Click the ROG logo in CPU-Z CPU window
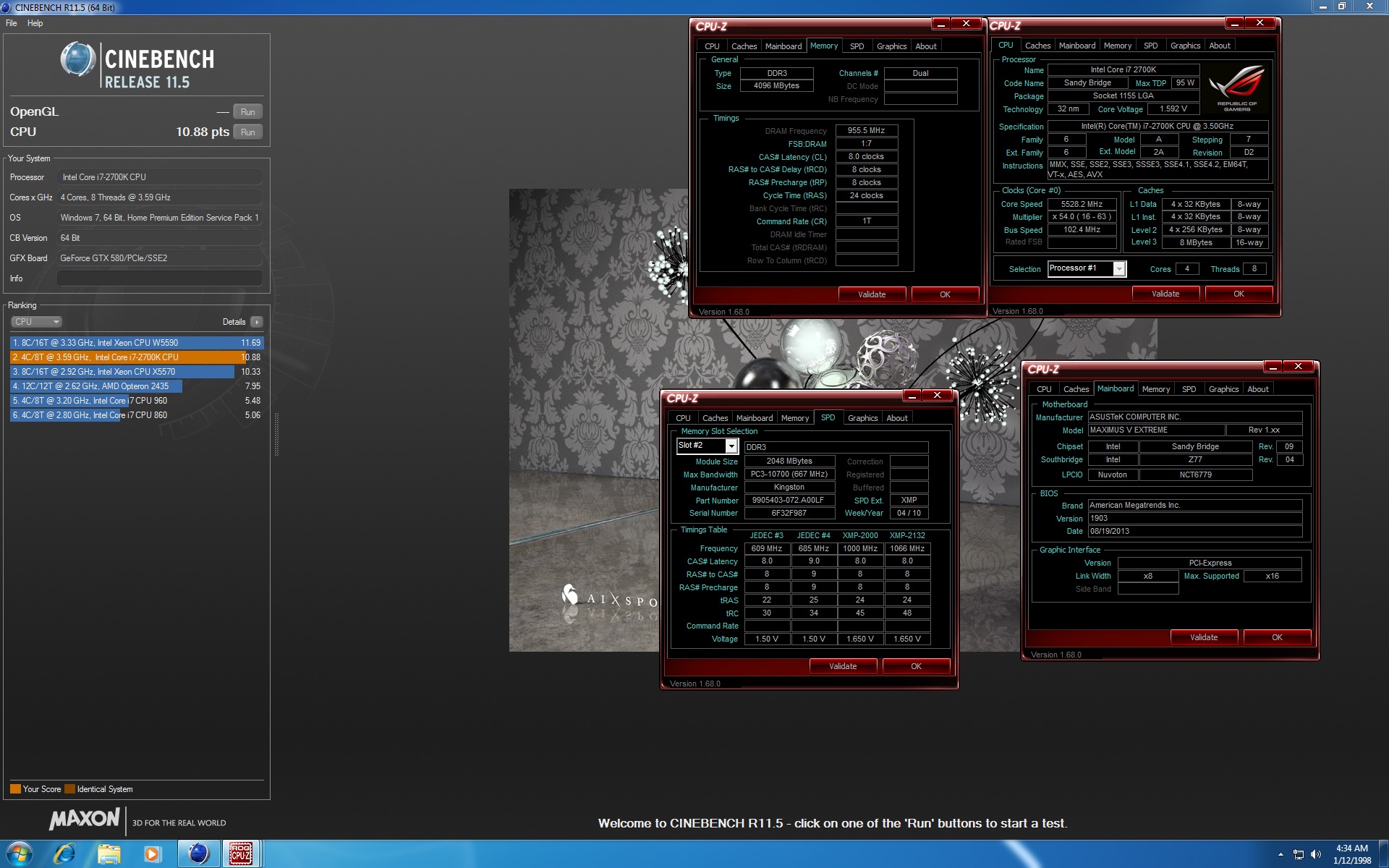 point(1236,88)
